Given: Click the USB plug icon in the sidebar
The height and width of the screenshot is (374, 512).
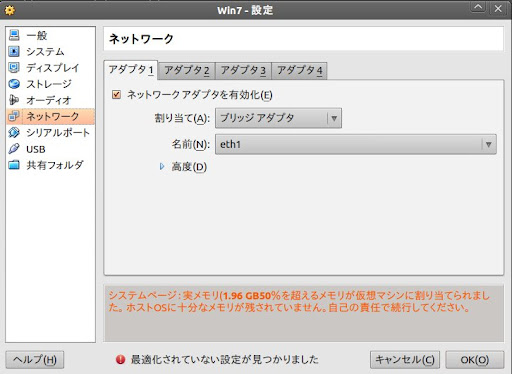Looking at the screenshot, I should pos(14,149).
